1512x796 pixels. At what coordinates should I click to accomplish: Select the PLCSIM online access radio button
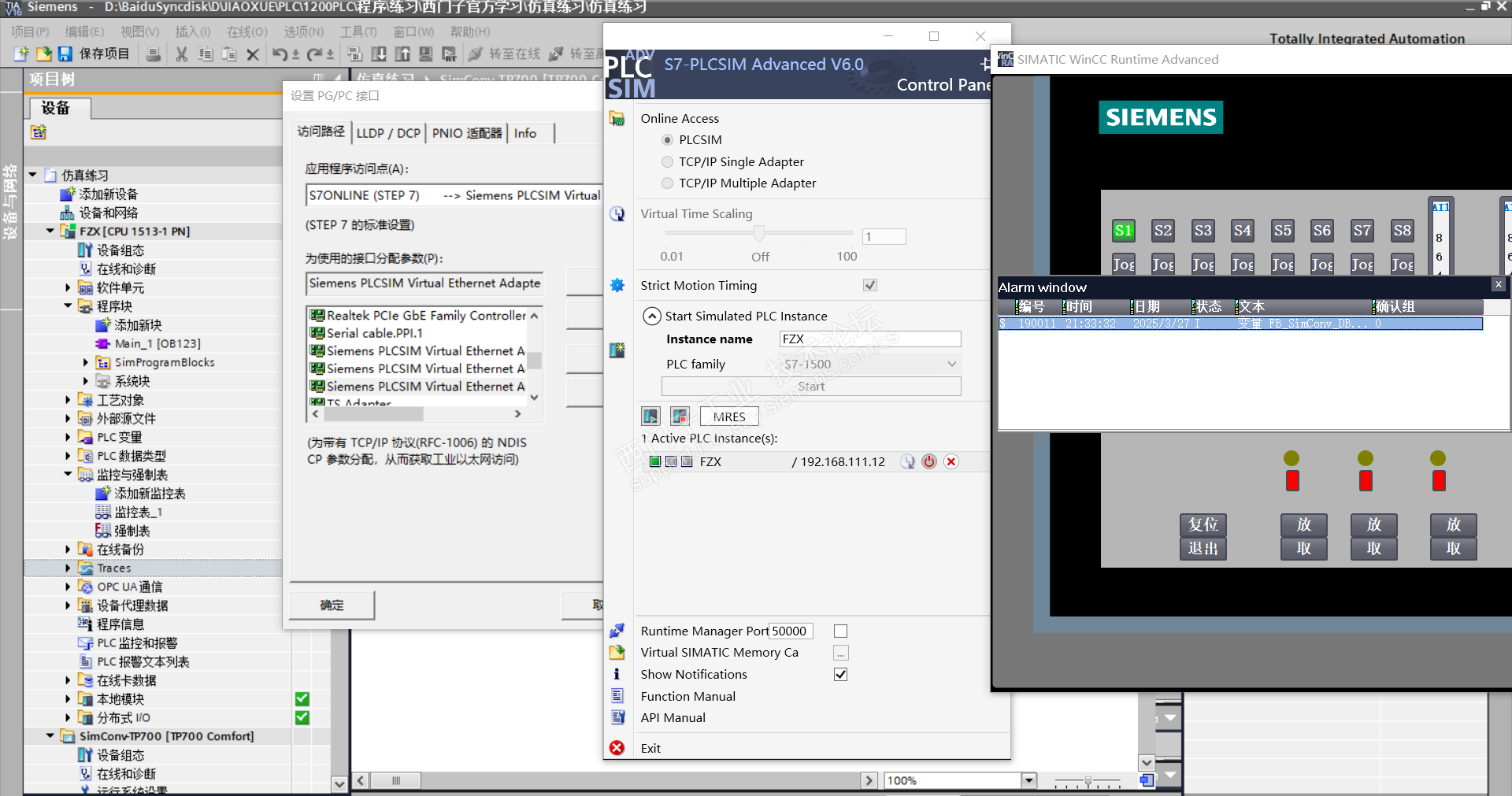tap(668, 140)
